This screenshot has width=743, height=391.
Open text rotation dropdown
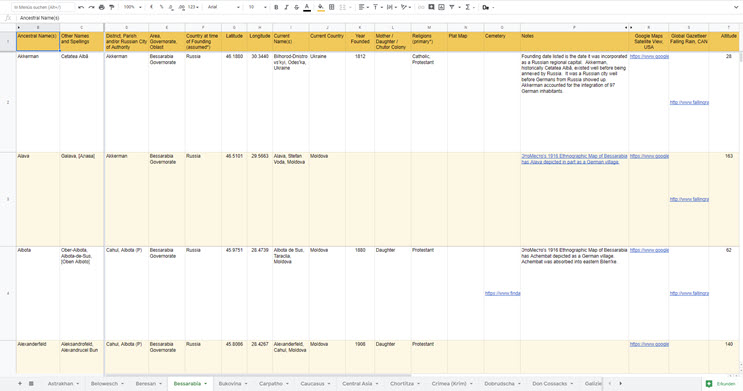(406, 7)
